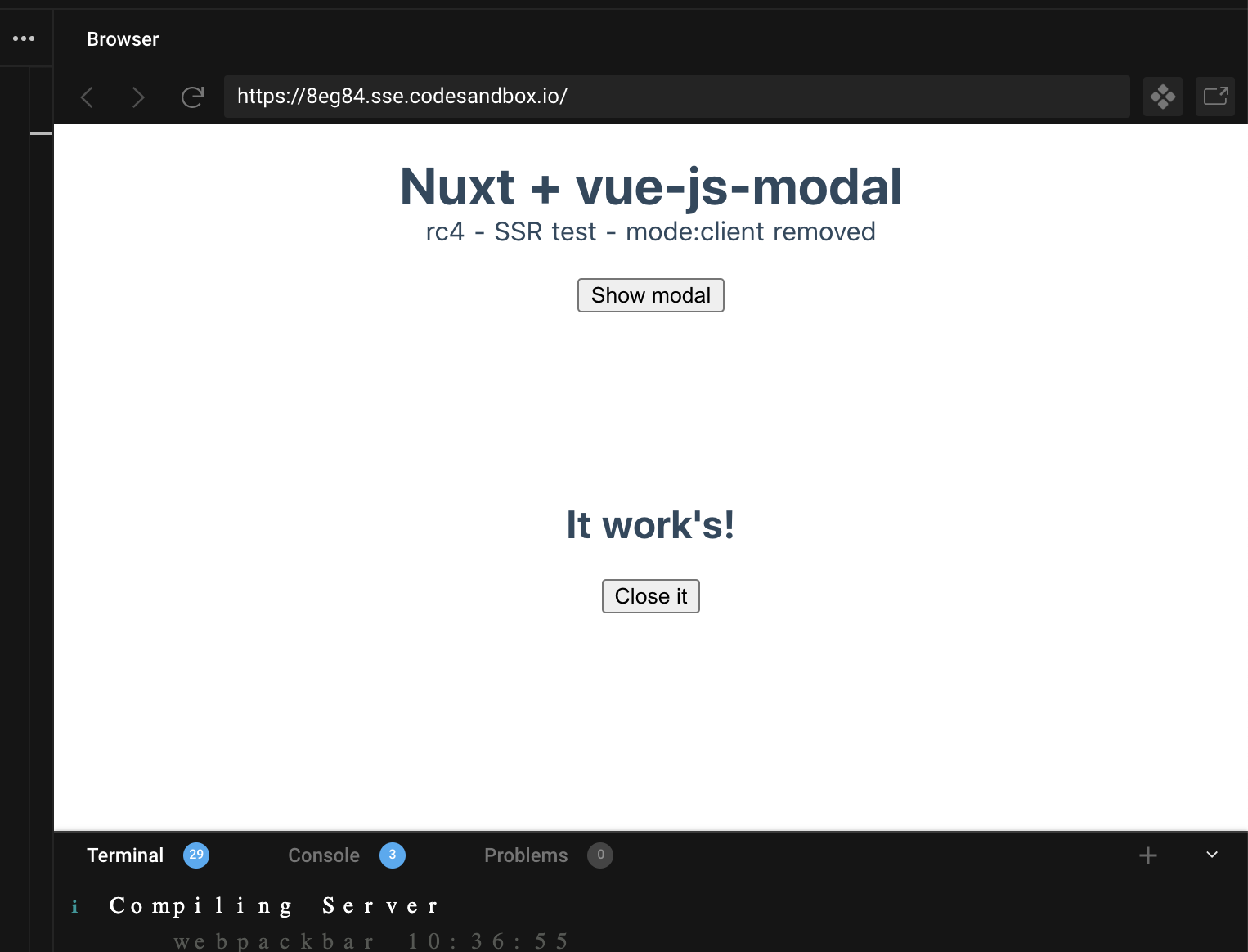Add a new terminal with plus icon
Screen dimensions: 1248x952
(1148, 855)
